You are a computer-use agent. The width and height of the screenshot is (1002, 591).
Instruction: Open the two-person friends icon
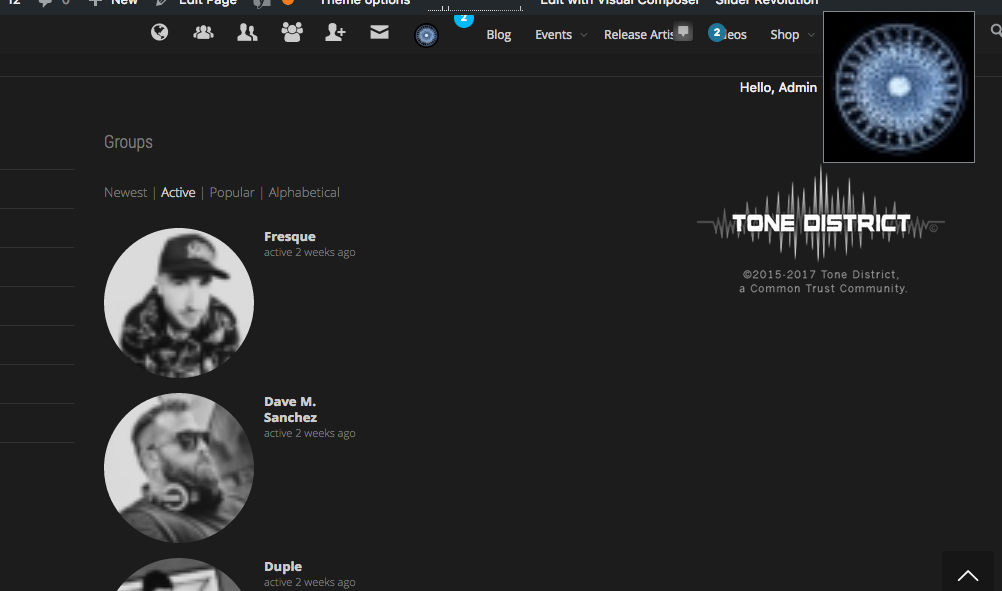coord(247,32)
